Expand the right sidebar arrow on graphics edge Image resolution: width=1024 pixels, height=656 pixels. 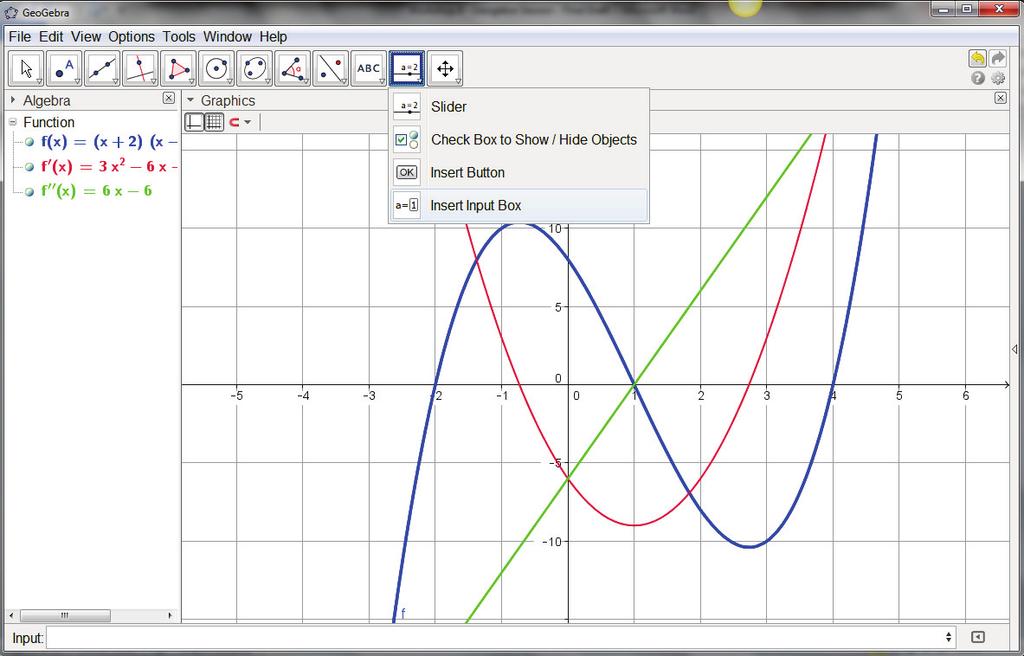pyautogui.click(x=1014, y=350)
